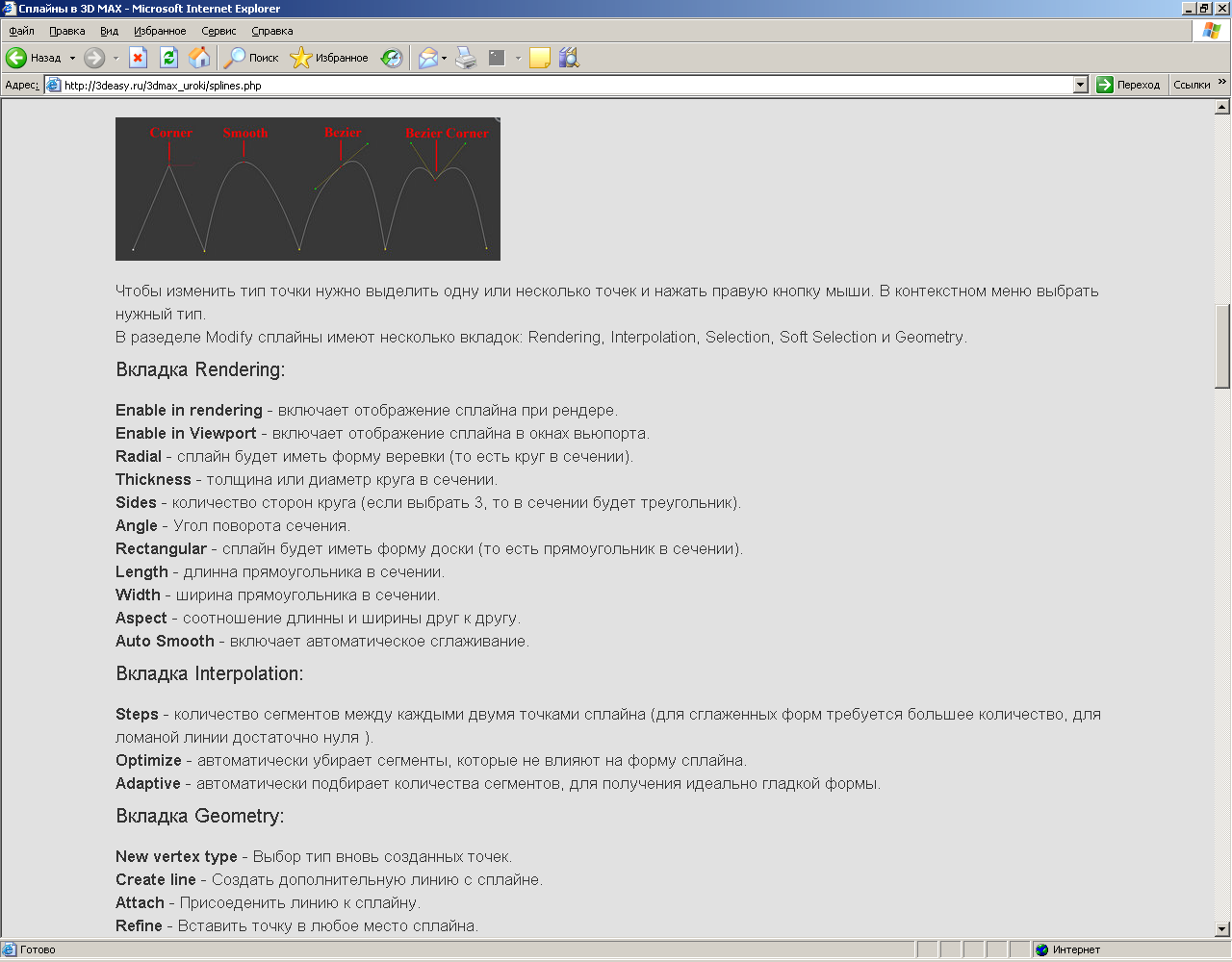The width and height of the screenshot is (1232, 962).
Task: Open the Справка menu
Action: pos(272,31)
